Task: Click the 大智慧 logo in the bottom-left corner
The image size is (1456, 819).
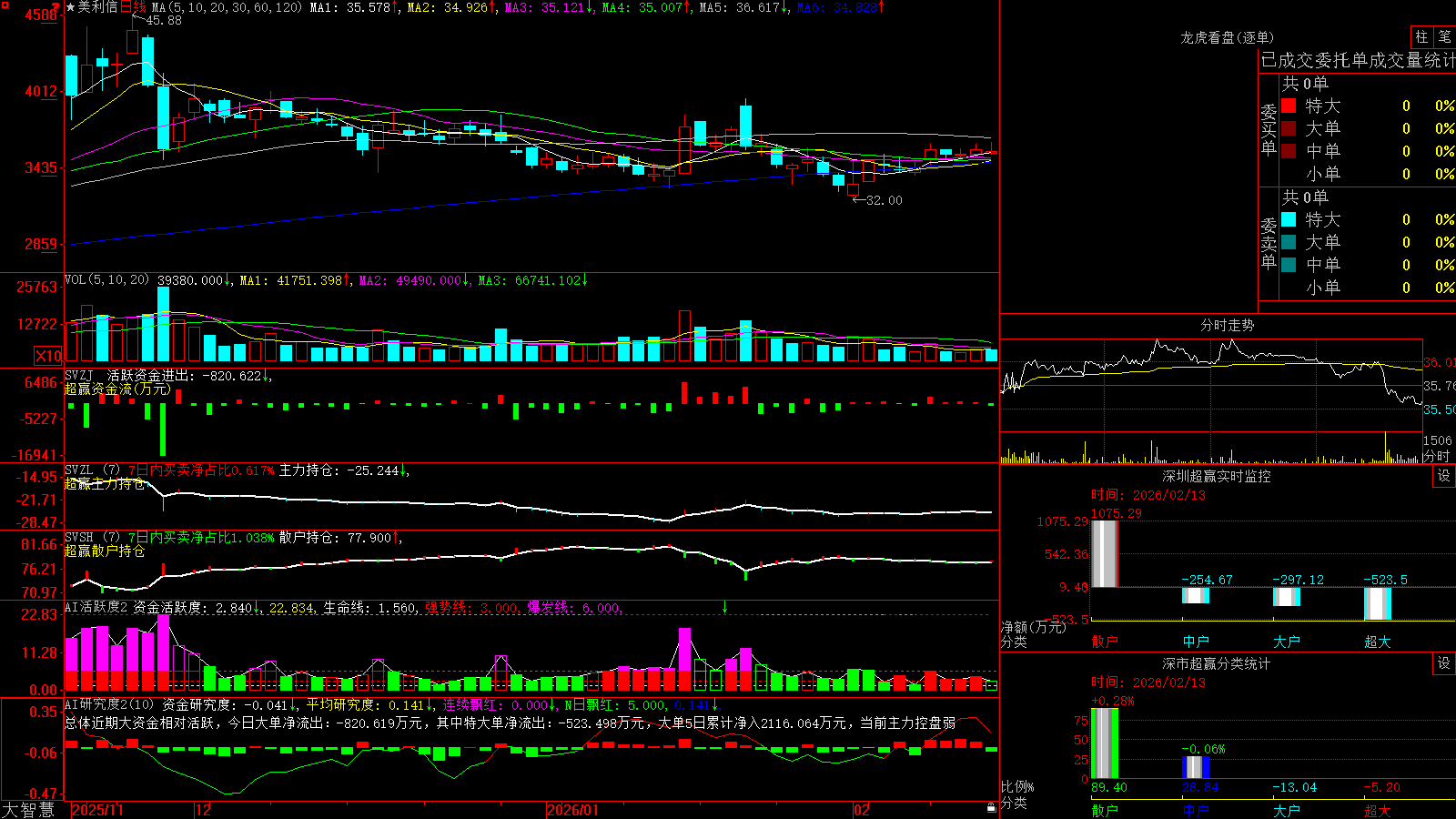Action: click(28, 810)
